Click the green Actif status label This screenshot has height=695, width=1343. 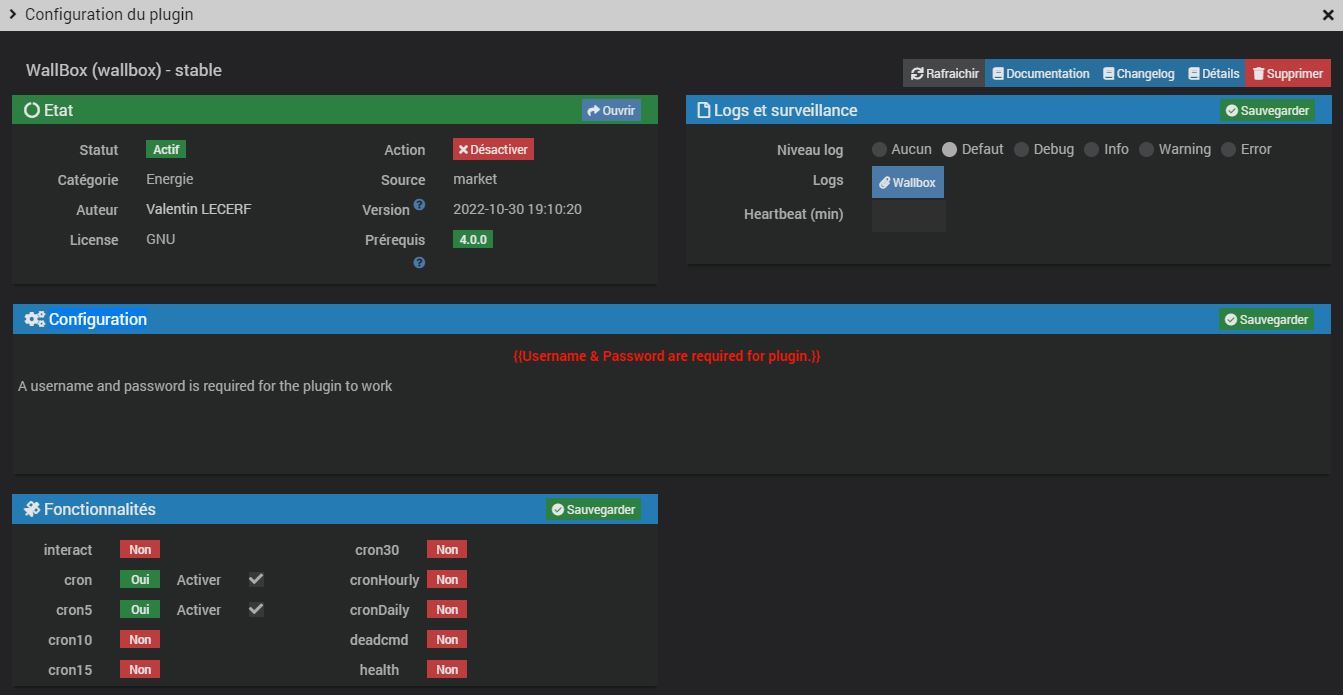pos(166,149)
